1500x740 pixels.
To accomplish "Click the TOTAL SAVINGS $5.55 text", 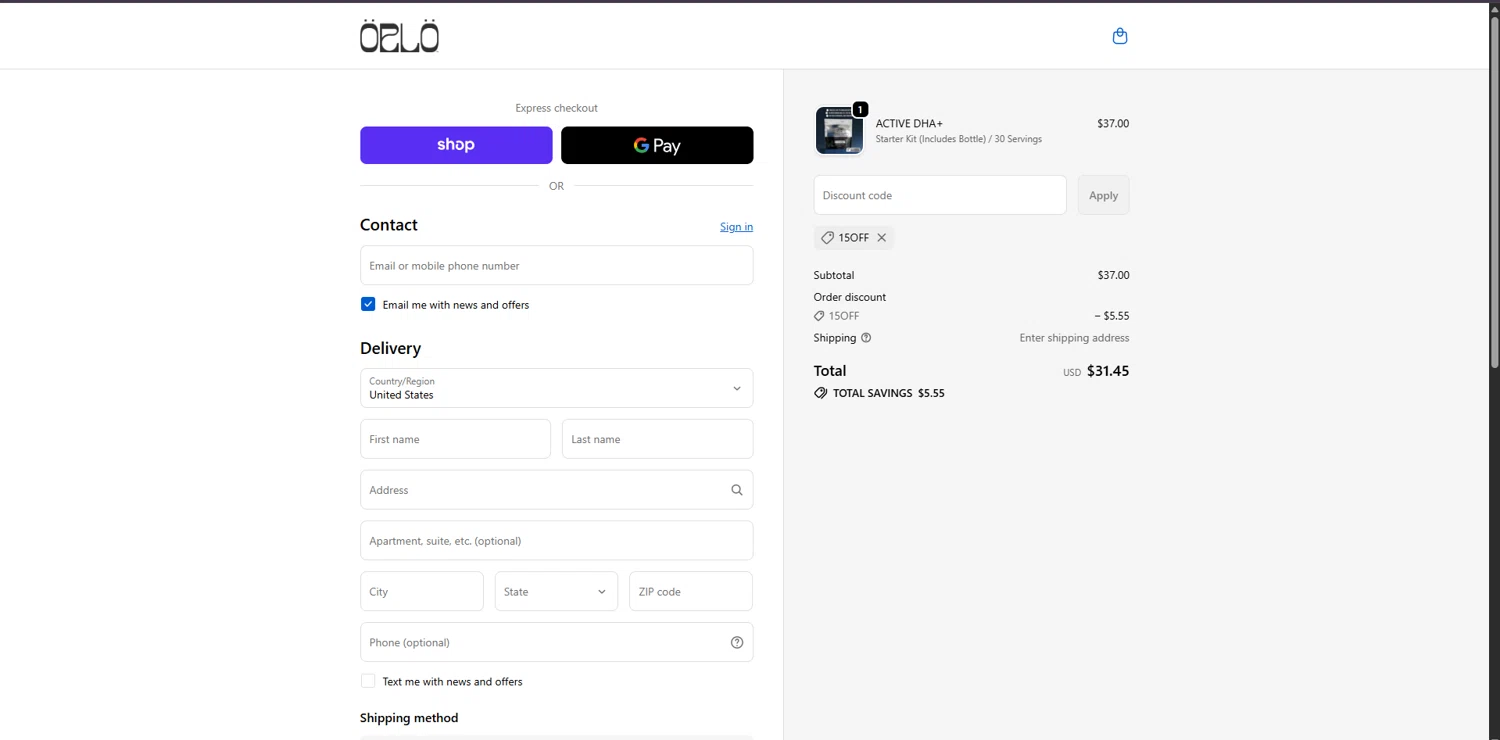I will coord(889,393).
